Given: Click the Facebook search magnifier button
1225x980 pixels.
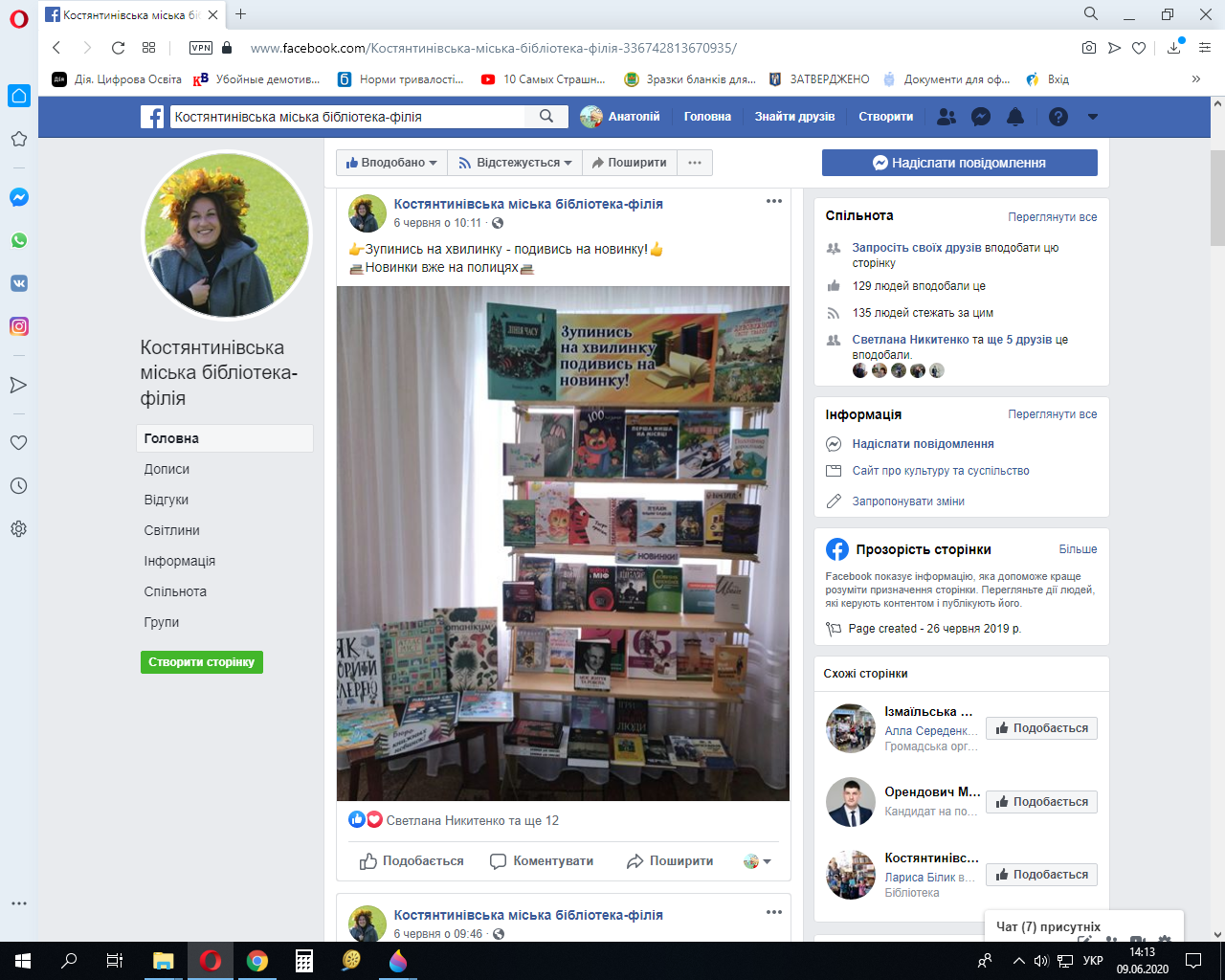Looking at the screenshot, I should pos(546,117).
